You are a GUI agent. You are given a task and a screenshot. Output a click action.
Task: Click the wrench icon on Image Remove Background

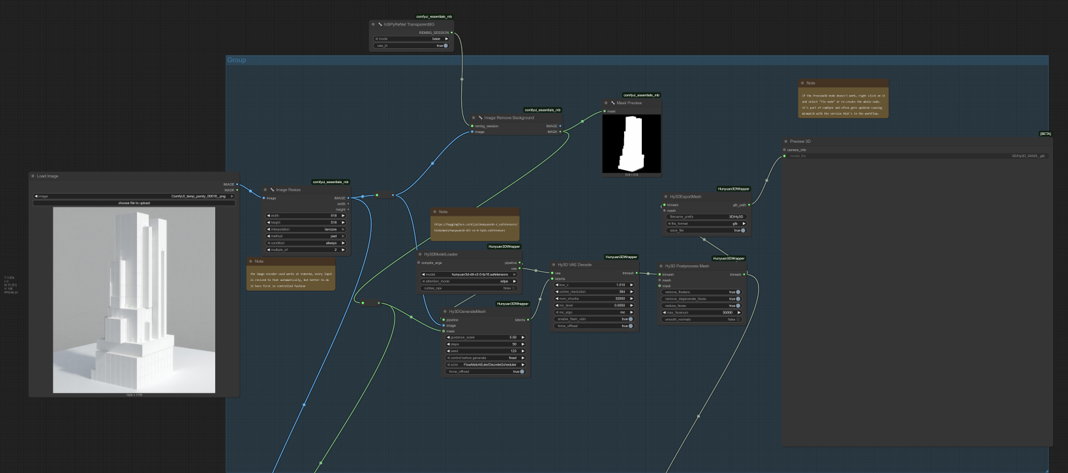click(x=480, y=117)
